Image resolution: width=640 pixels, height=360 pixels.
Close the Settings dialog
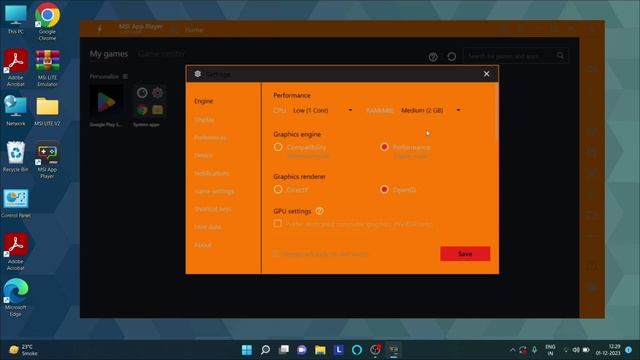(x=486, y=74)
